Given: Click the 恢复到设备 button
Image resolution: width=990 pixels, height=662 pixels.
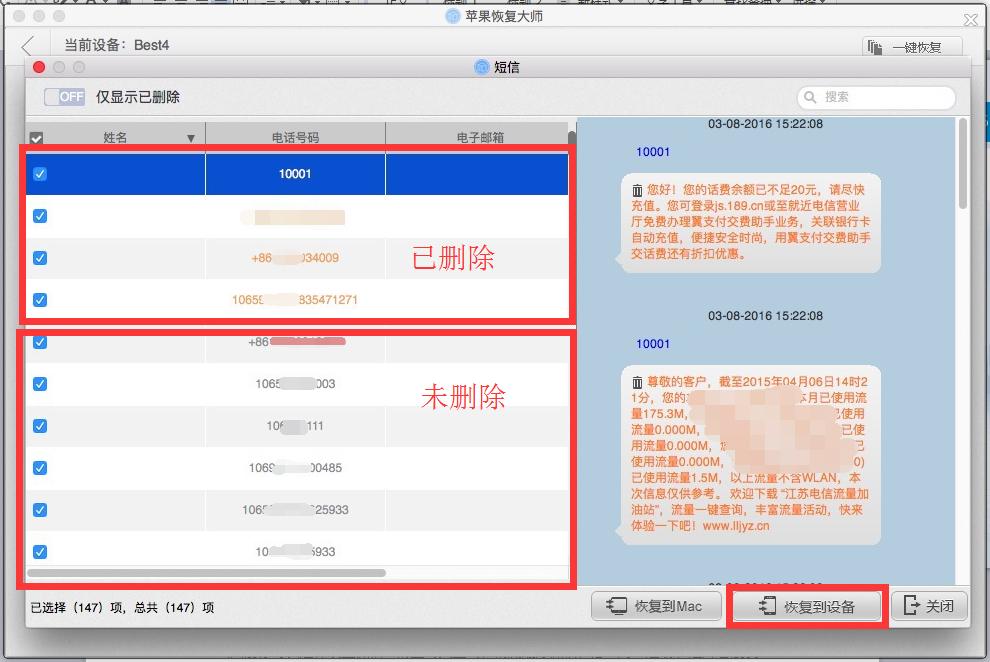Looking at the screenshot, I should (806, 605).
